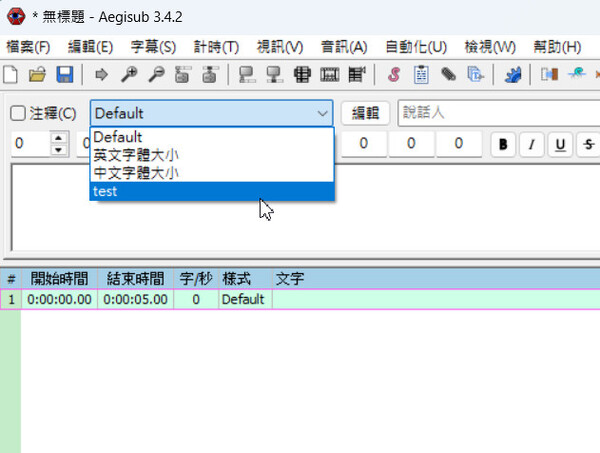Click the jump to video frame arrow icon
This screenshot has width=600, height=453.
(101, 74)
